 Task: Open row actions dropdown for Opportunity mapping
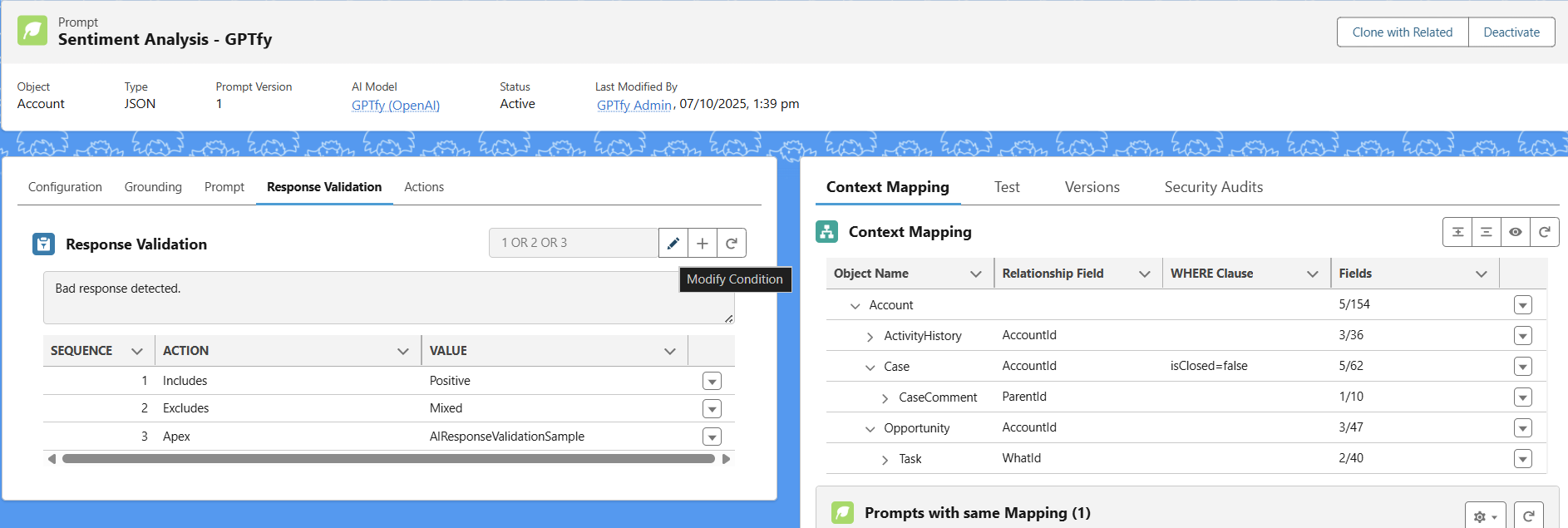tap(1522, 428)
